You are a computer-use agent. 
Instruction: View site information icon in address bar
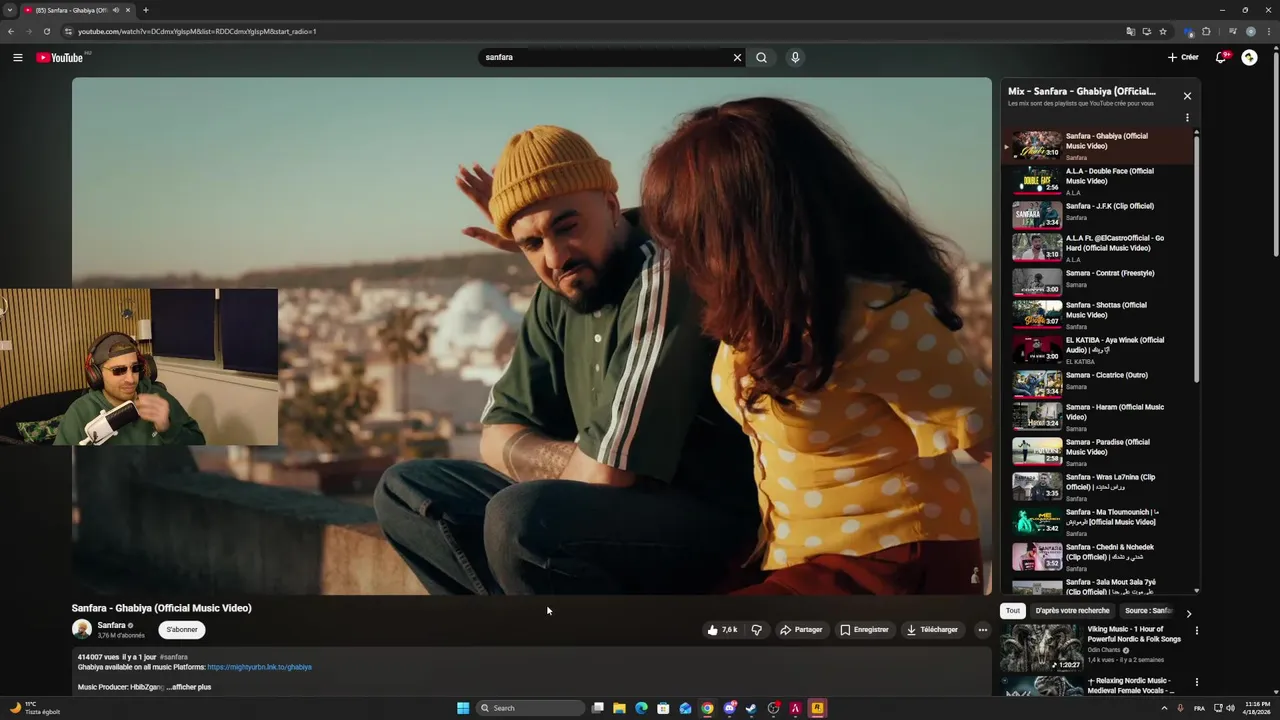click(x=68, y=31)
